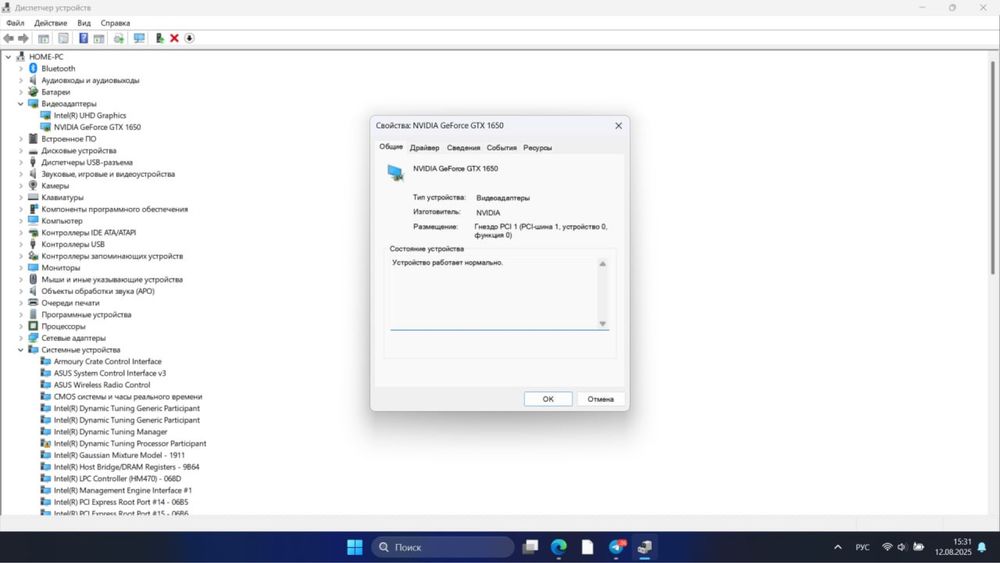Image resolution: width=1000 pixels, height=563 pixels.
Task: Switch to the События tab in properties dialog
Action: point(501,147)
